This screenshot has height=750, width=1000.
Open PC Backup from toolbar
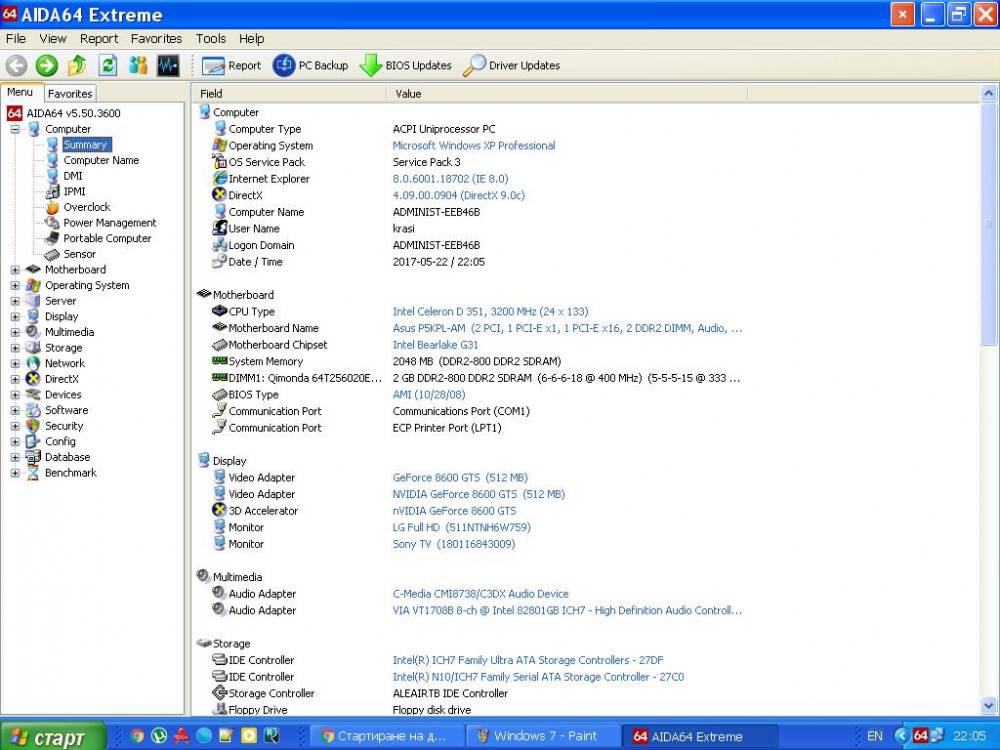tap(311, 65)
